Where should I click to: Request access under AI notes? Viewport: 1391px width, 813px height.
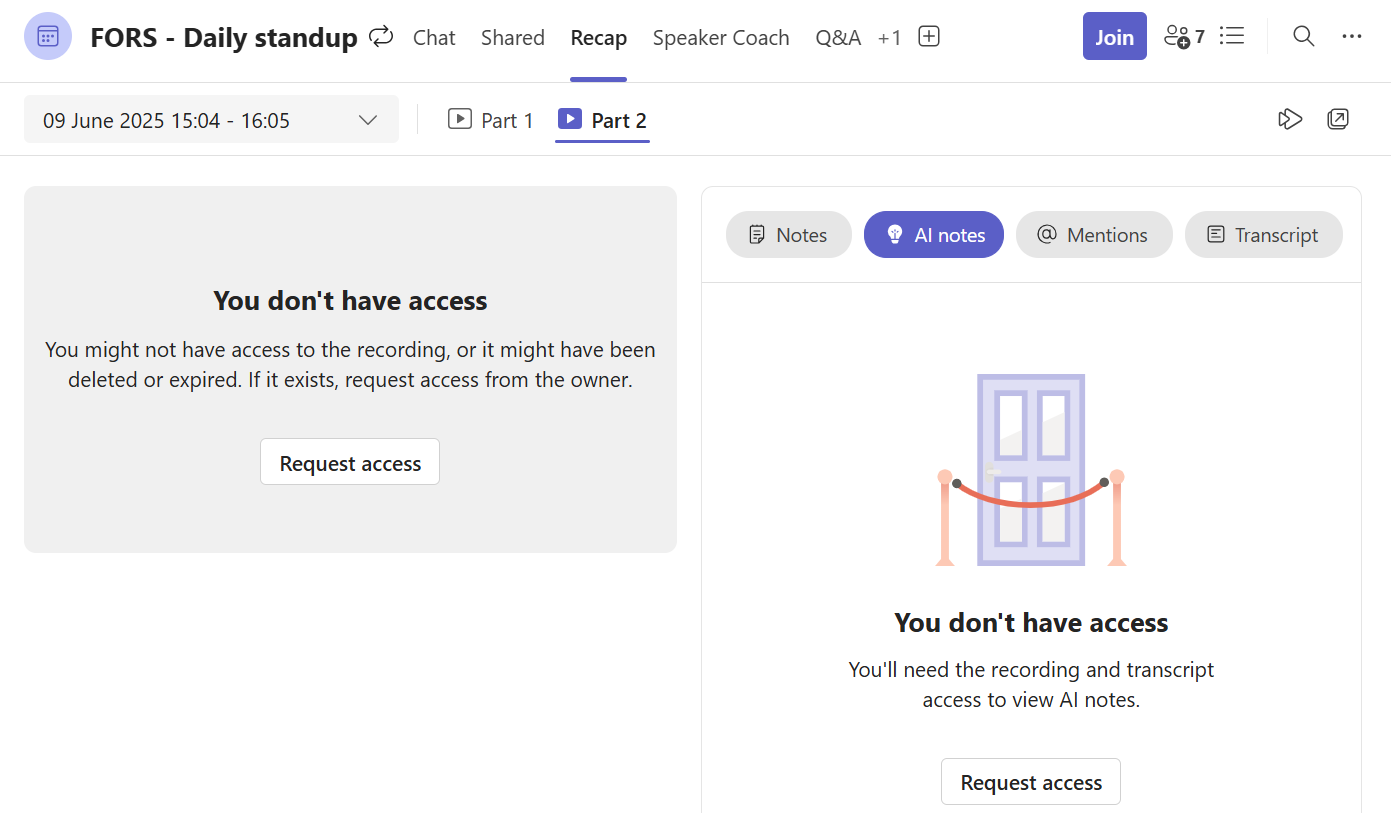1031,782
